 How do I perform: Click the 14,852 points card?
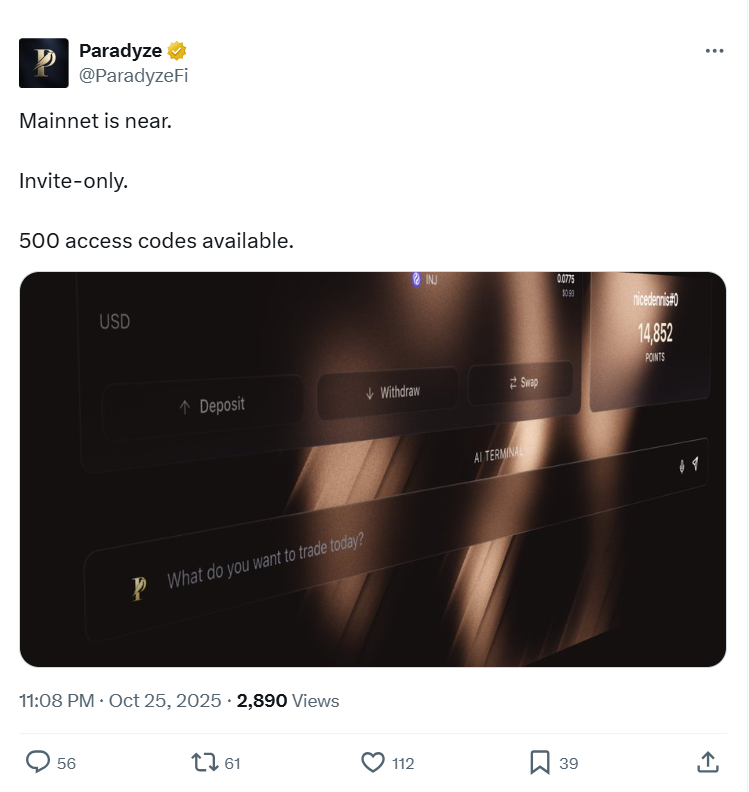coord(655,335)
